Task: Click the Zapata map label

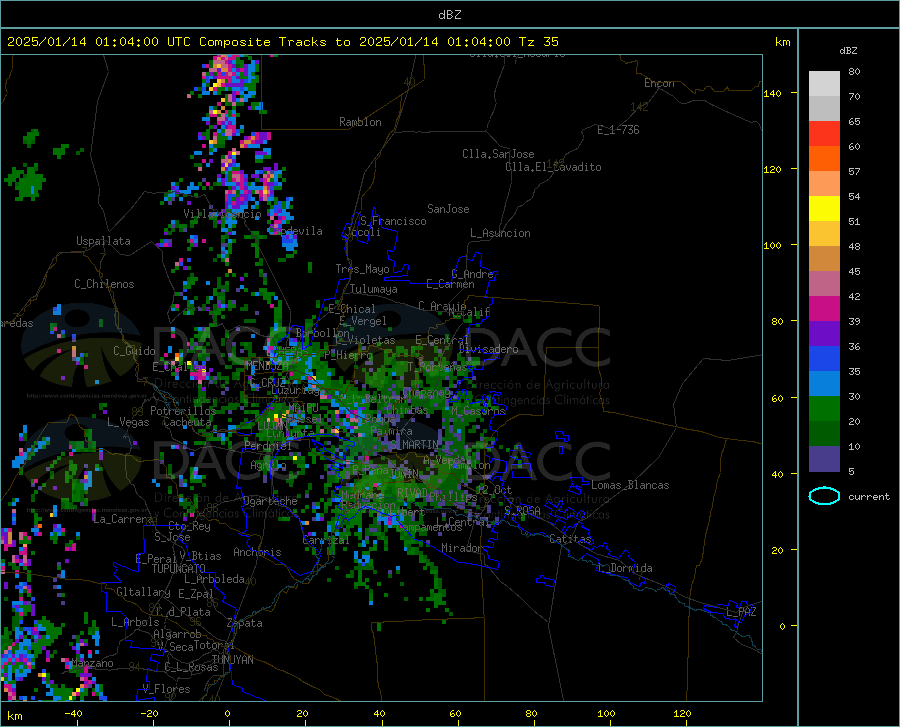Action: click(245, 623)
